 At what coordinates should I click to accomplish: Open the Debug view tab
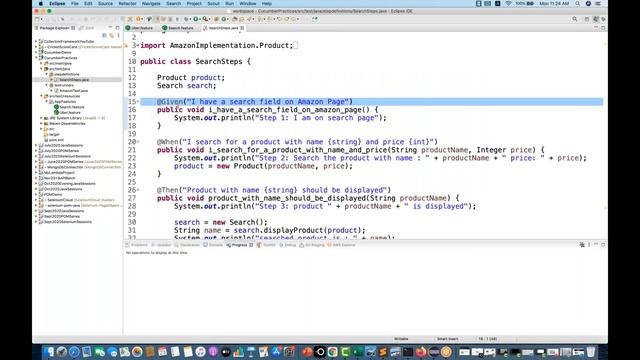coord(288,245)
